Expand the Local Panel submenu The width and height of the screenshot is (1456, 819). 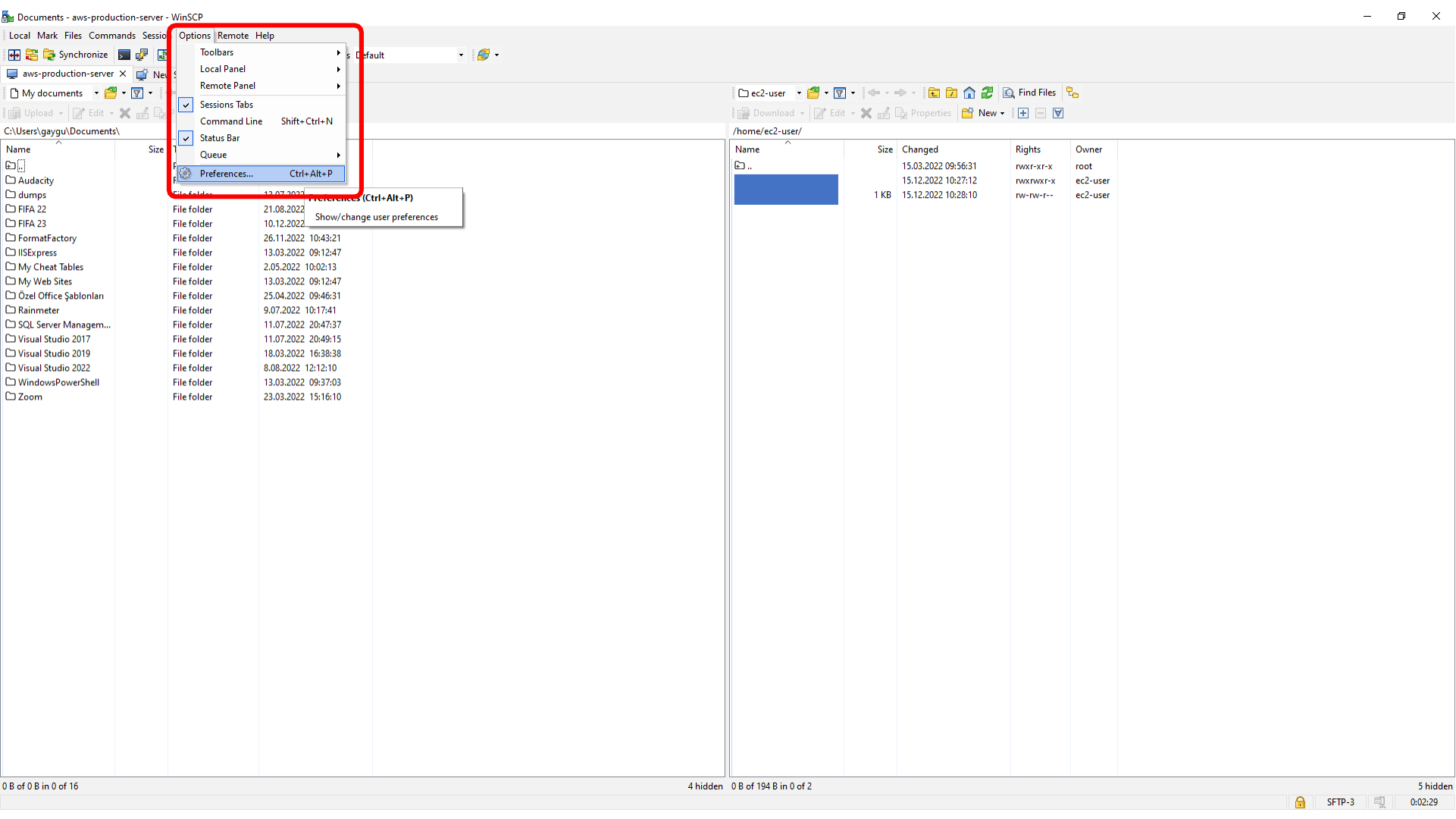tap(261, 69)
